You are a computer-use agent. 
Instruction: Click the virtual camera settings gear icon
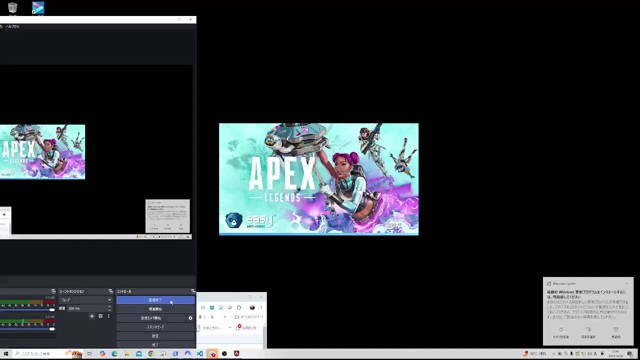coord(190,318)
